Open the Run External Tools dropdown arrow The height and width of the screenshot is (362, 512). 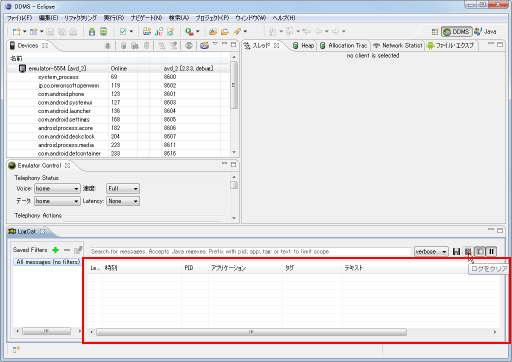198,32
